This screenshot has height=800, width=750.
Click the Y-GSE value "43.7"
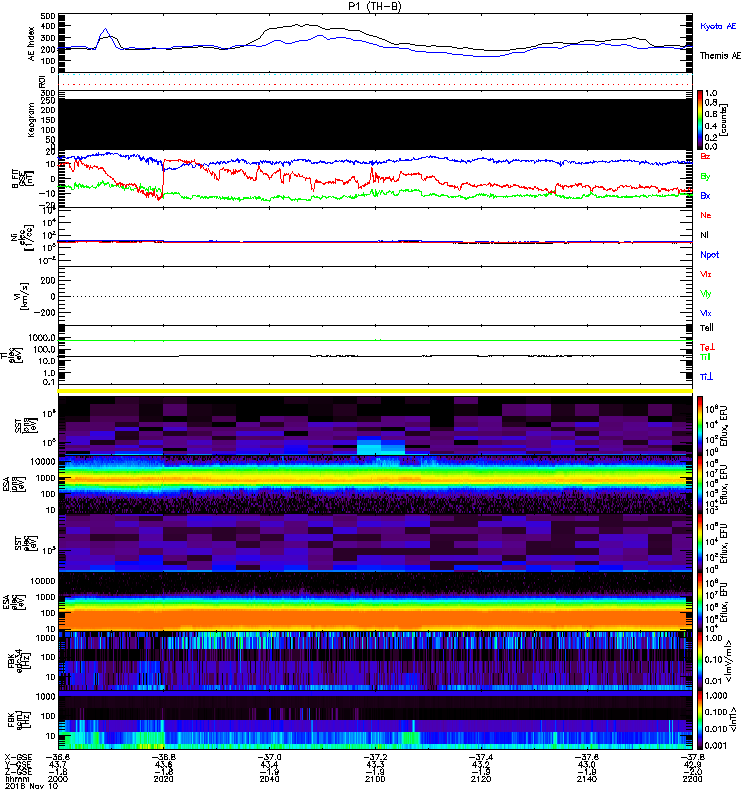pos(57,765)
